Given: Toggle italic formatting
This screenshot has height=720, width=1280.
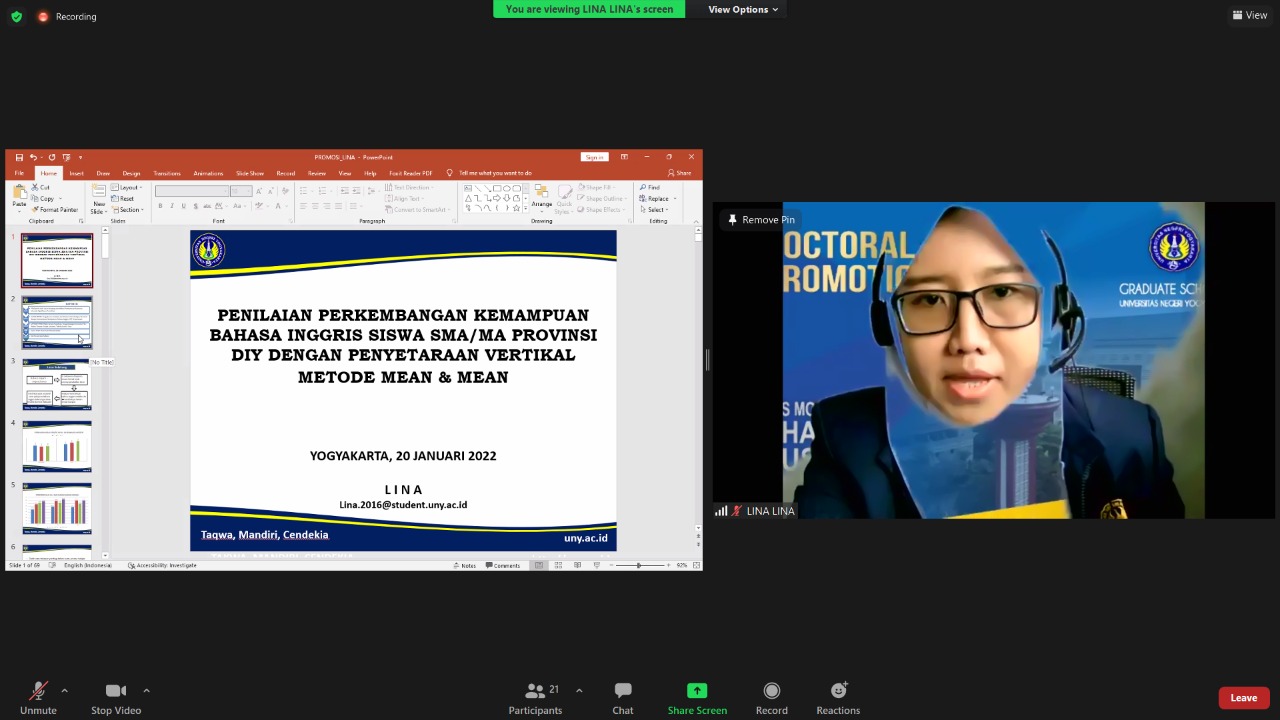Looking at the screenshot, I should [x=172, y=206].
